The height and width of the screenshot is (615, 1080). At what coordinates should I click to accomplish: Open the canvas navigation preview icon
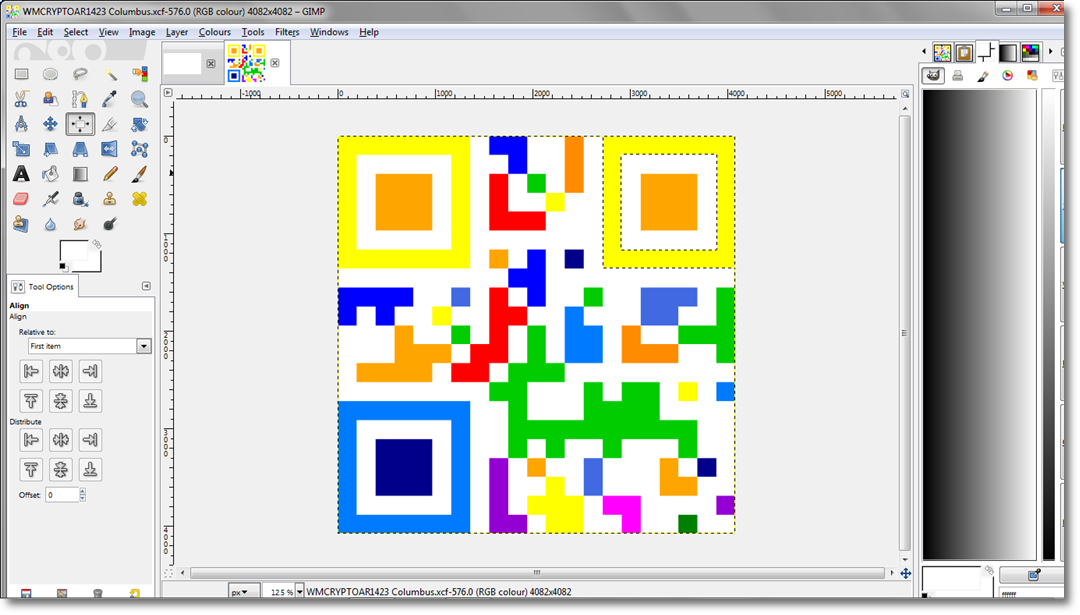[x=905, y=573]
